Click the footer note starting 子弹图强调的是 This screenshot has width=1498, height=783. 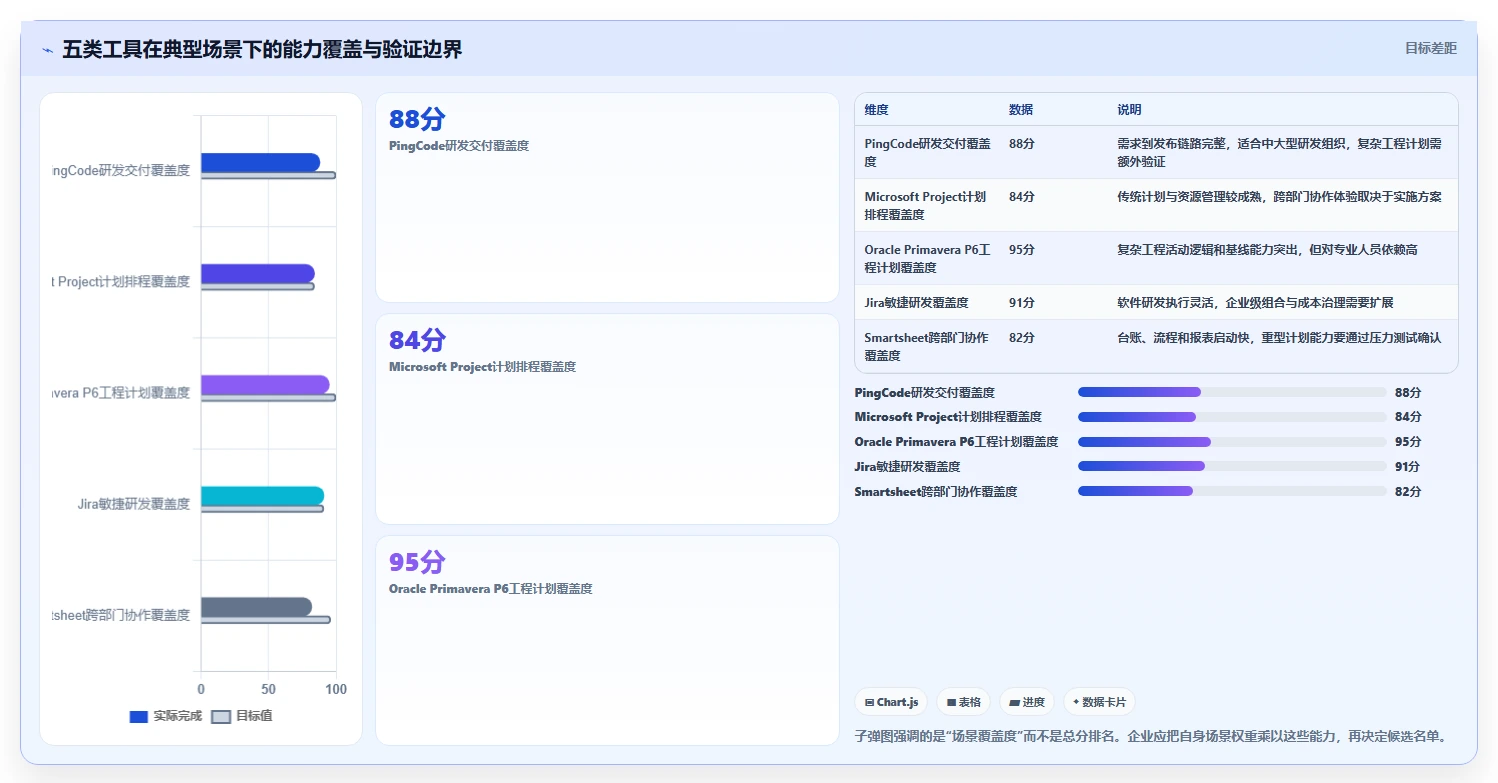[x=1151, y=736]
